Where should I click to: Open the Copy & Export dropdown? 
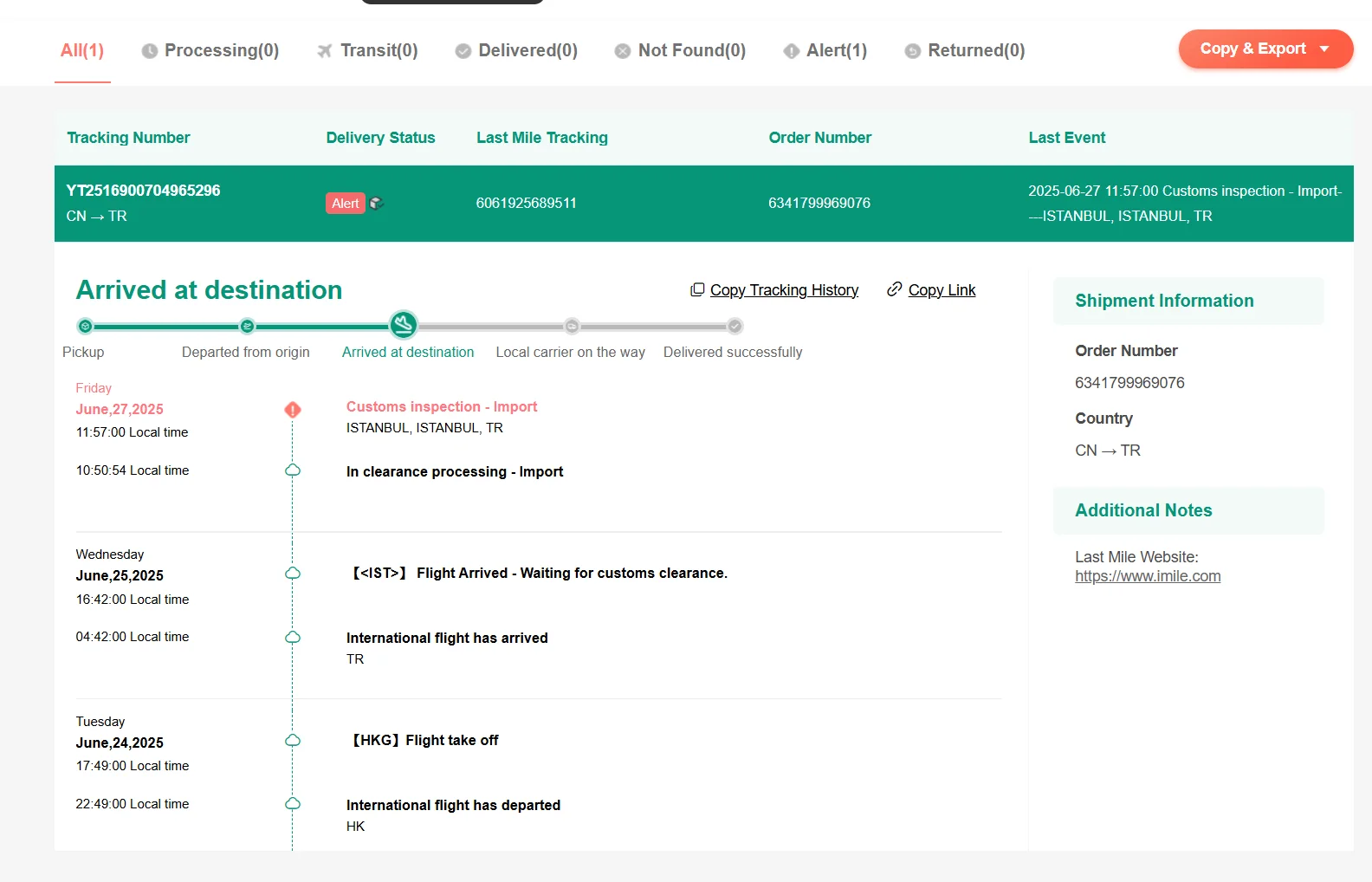pos(1265,49)
